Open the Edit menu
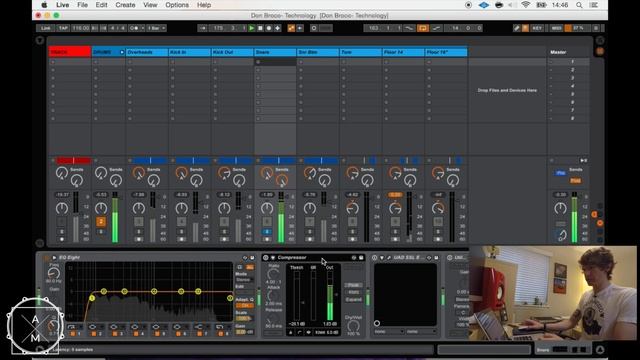 101,5
